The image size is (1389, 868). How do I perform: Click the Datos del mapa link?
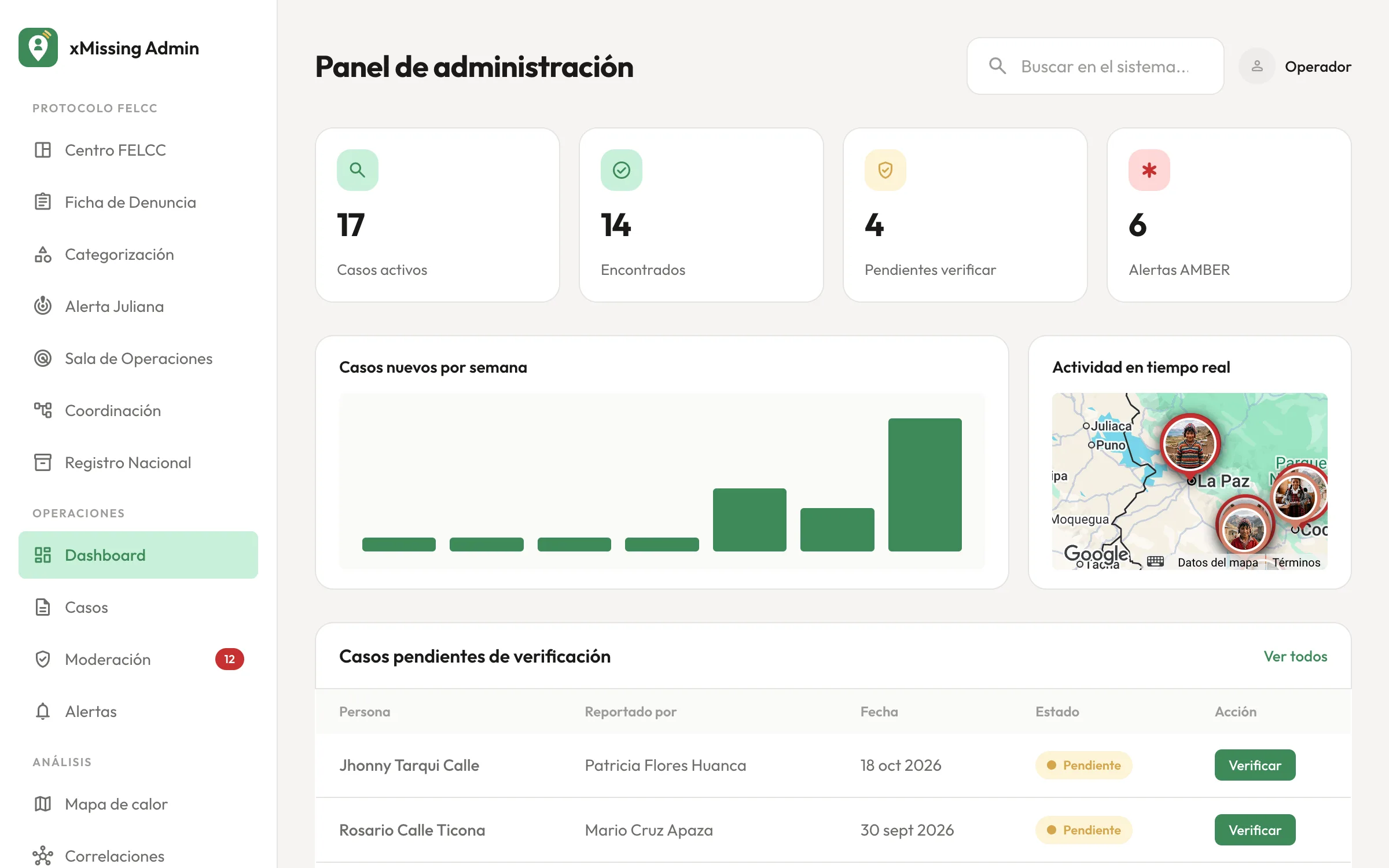coord(1218,562)
